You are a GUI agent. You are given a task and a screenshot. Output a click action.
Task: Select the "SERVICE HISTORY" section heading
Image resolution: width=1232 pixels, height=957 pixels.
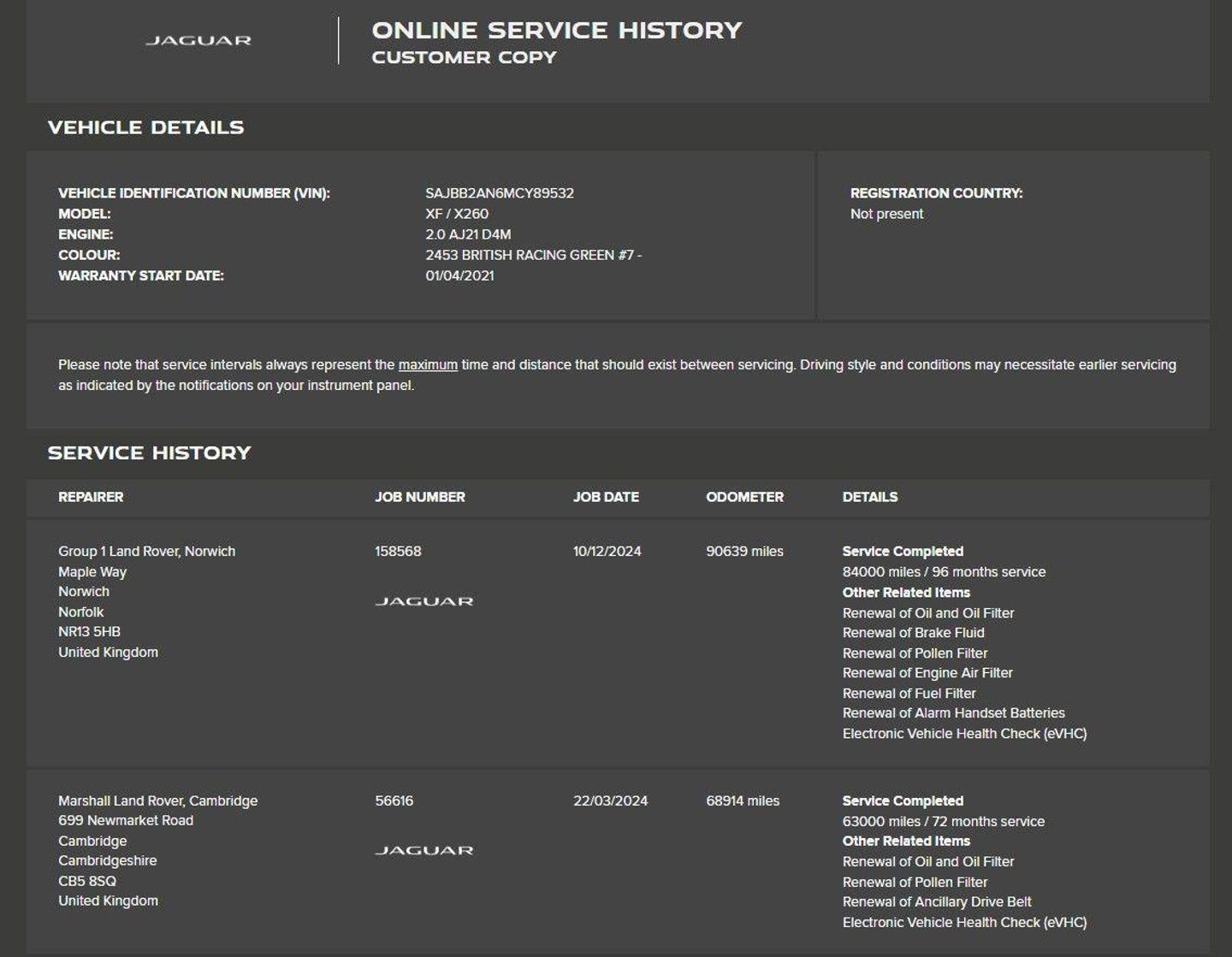[x=150, y=453]
